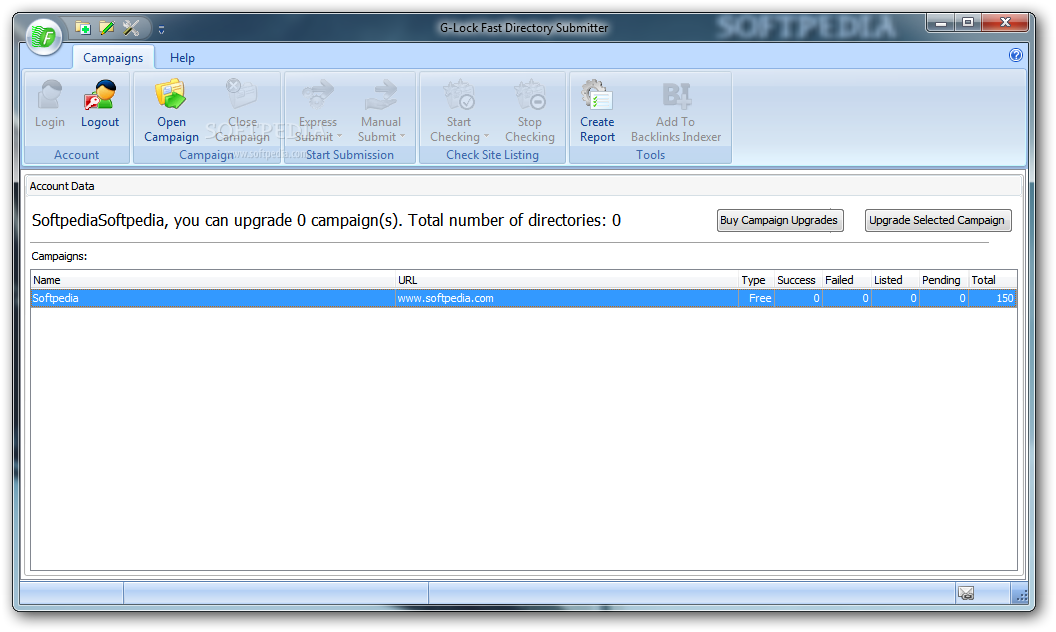Screen dimensions: 1056x632
Task: Expand the quick access toolbar customize arrow
Action: 162,30
